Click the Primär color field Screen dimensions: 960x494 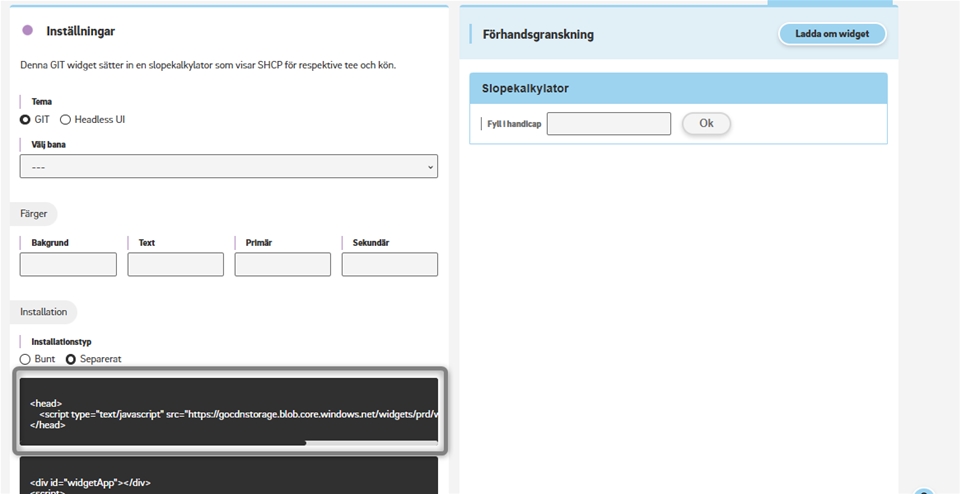click(x=282, y=264)
